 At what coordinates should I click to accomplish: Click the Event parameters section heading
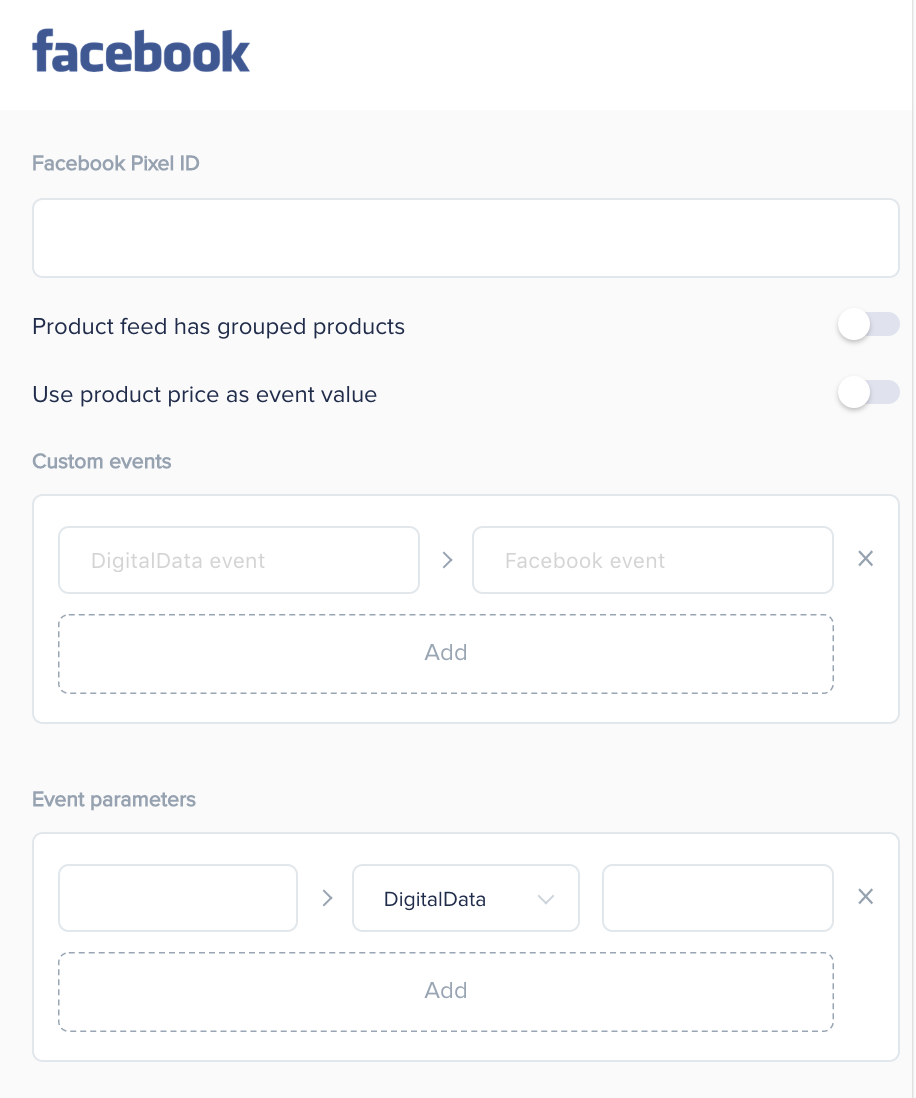[x=114, y=800]
